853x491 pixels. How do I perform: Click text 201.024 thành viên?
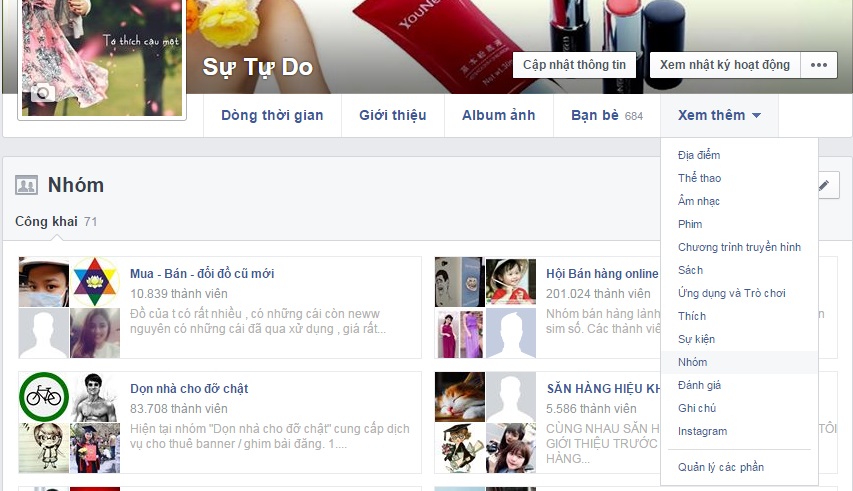tap(598, 294)
